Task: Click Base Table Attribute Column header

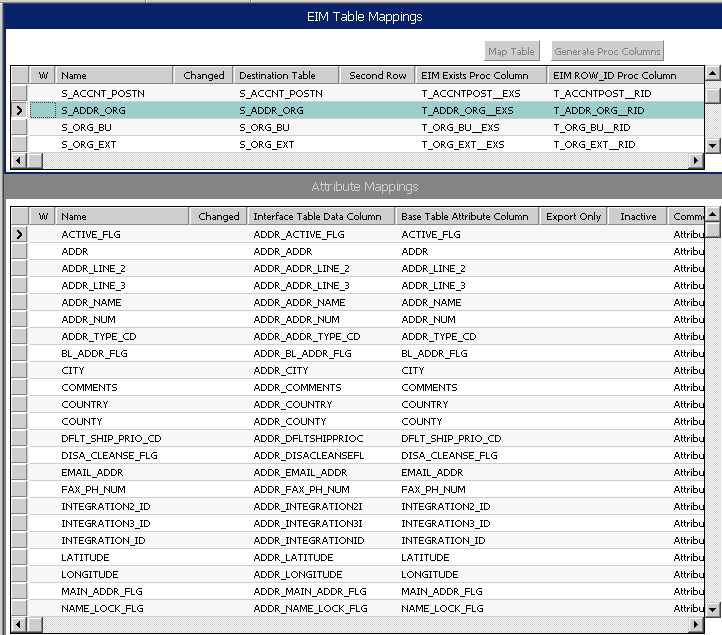Action: tap(467, 216)
